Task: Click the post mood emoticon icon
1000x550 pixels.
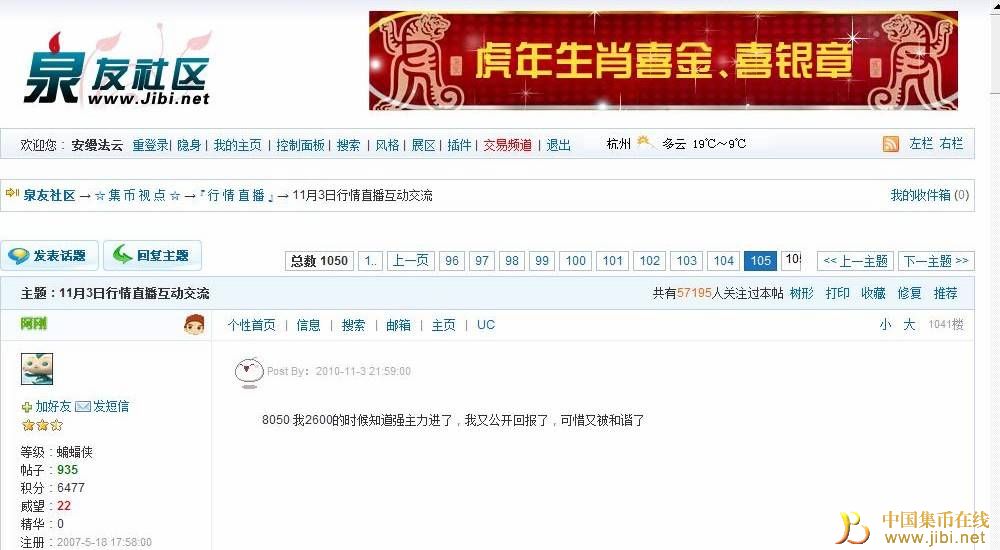Action: [x=249, y=373]
